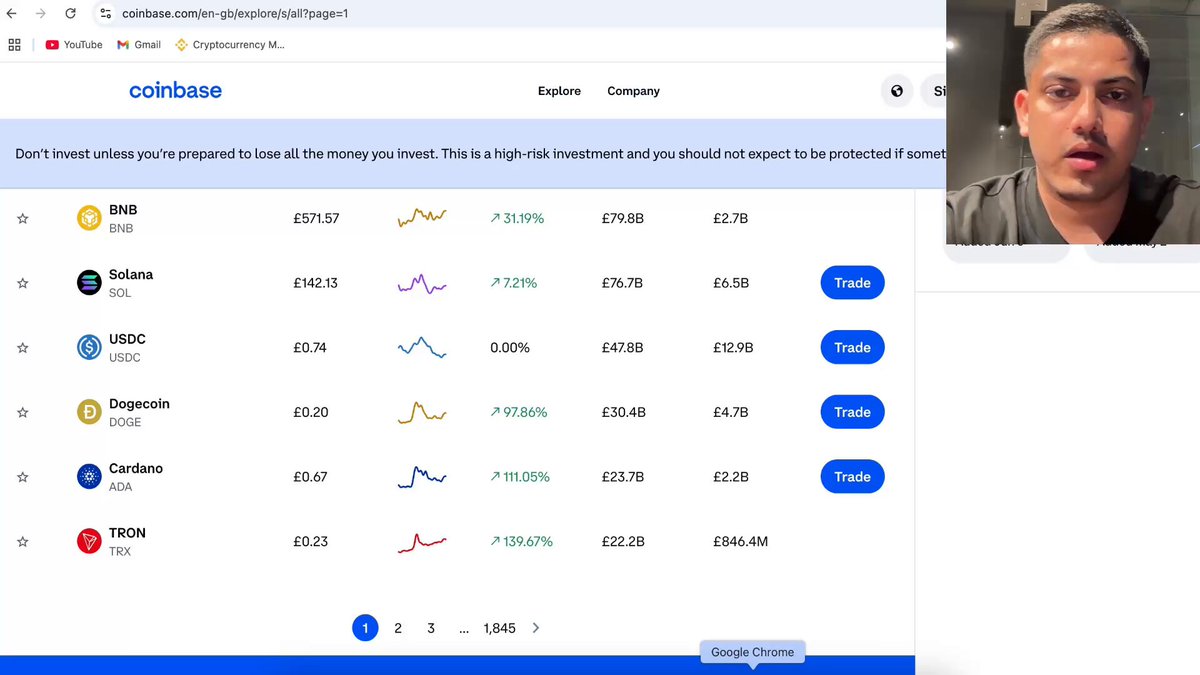This screenshot has width=1200, height=675.
Task: Trade Solana
Action: 852,283
